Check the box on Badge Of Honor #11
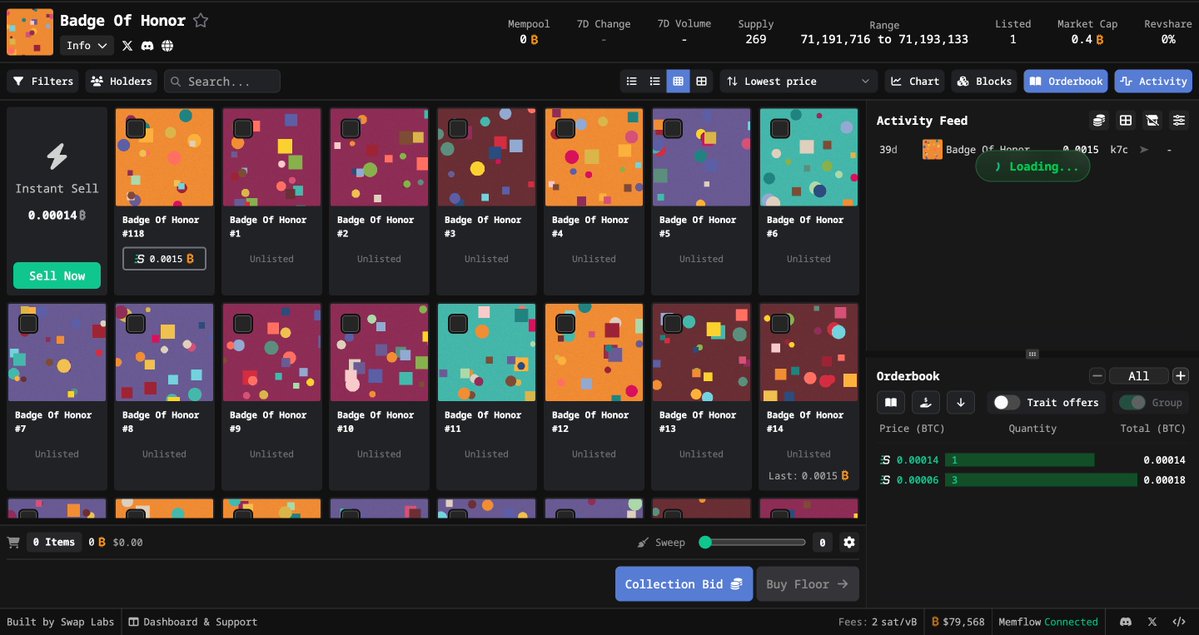 pyautogui.click(x=457, y=324)
